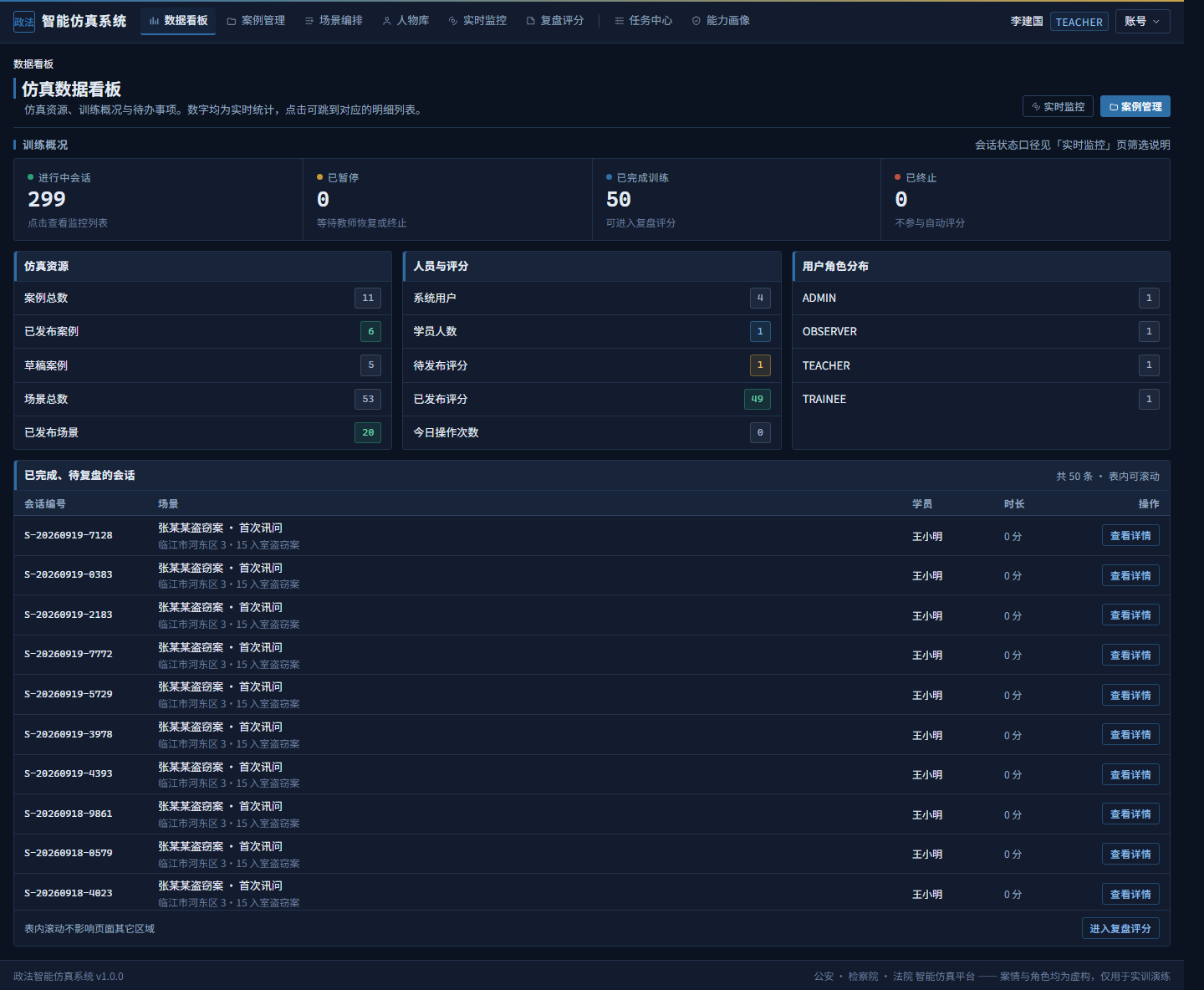Click the 已发布场景 count badge 20

(368, 432)
